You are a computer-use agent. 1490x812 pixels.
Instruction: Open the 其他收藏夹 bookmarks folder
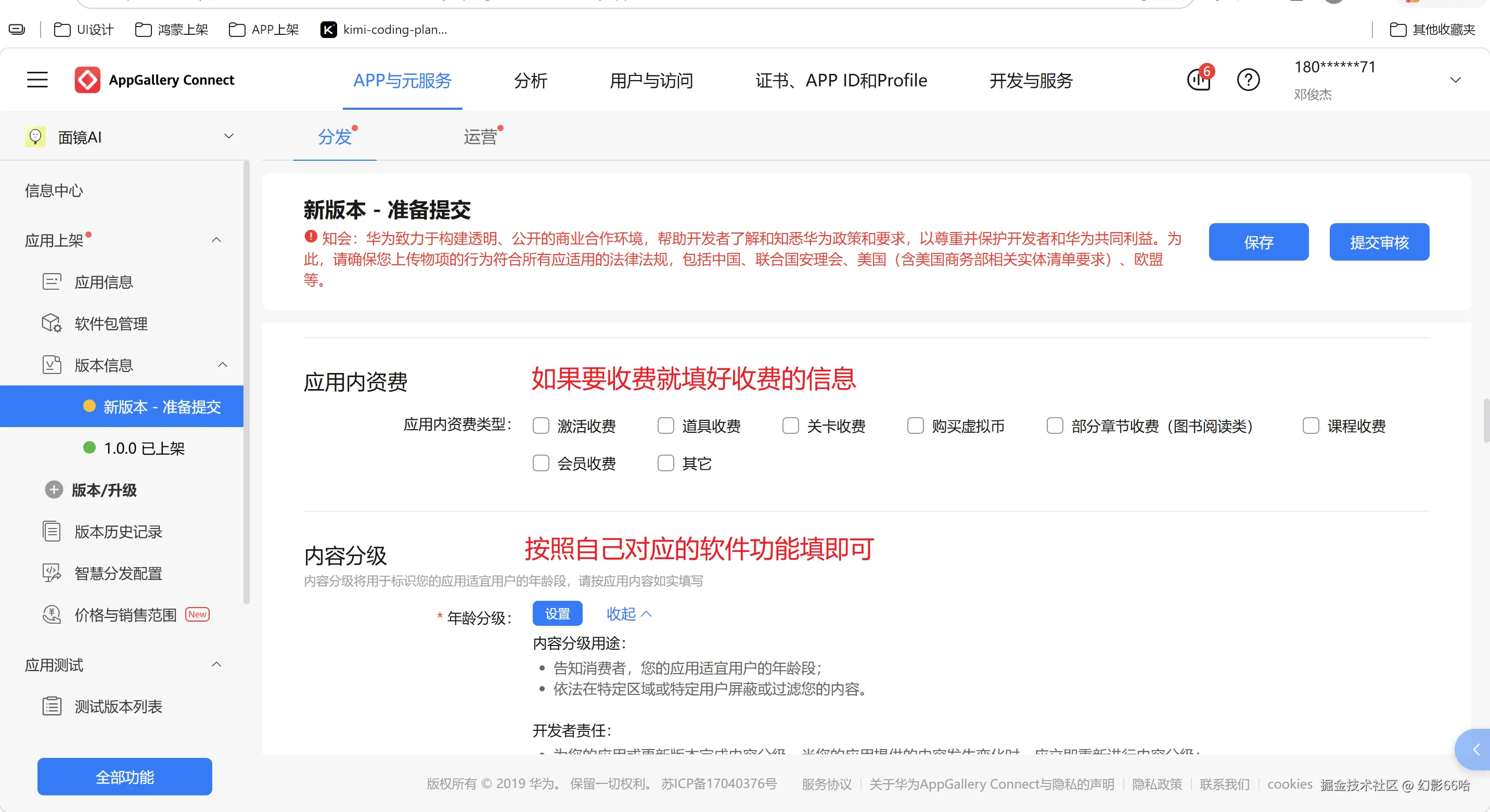[1432, 30]
